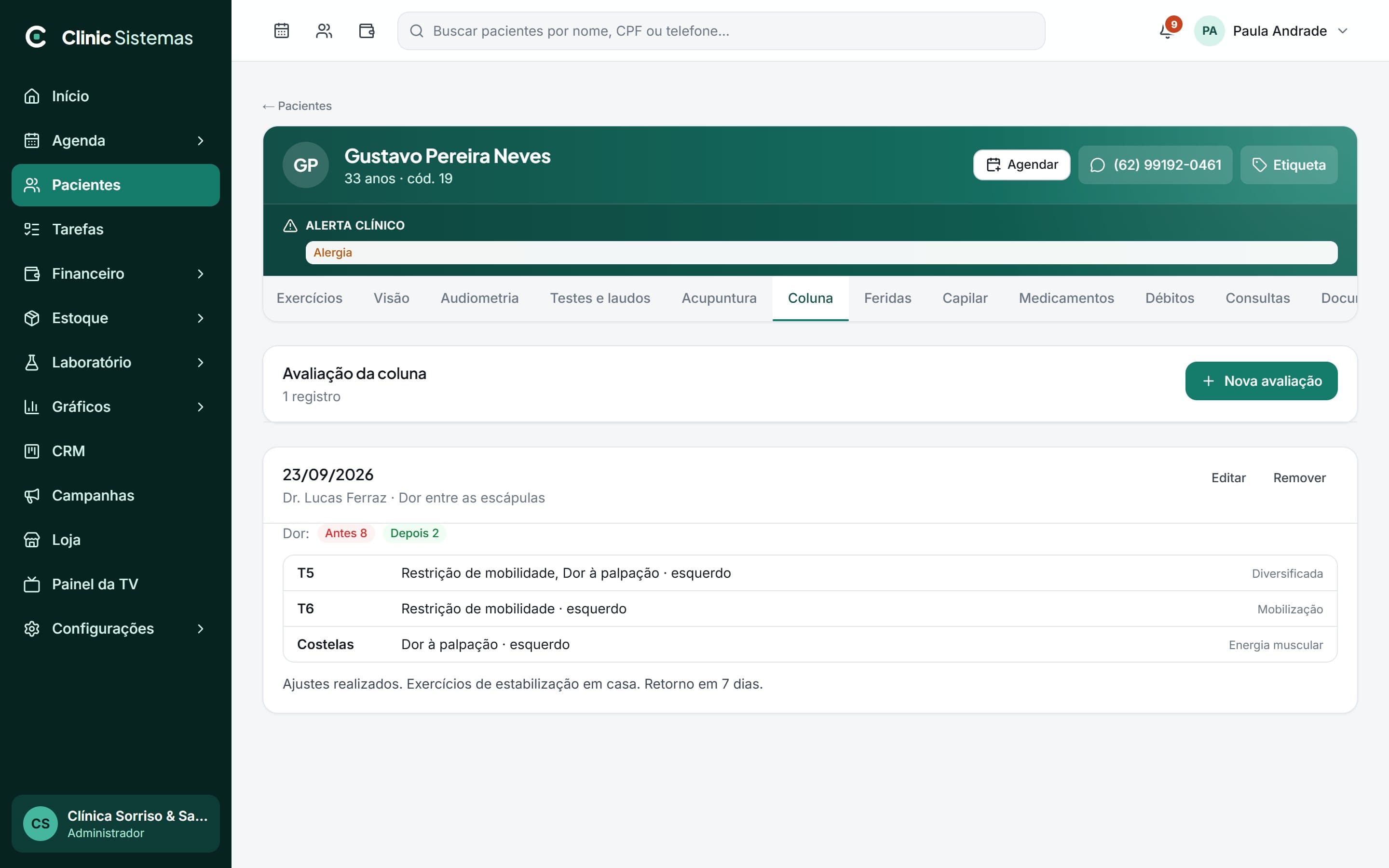Click Editar on the 23/09/2026 record
This screenshot has width=1389, height=868.
pyautogui.click(x=1228, y=477)
